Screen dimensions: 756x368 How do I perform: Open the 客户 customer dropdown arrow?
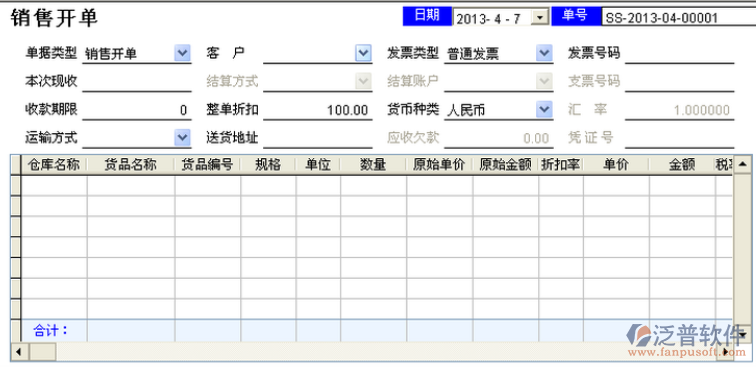pyautogui.click(x=363, y=53)
